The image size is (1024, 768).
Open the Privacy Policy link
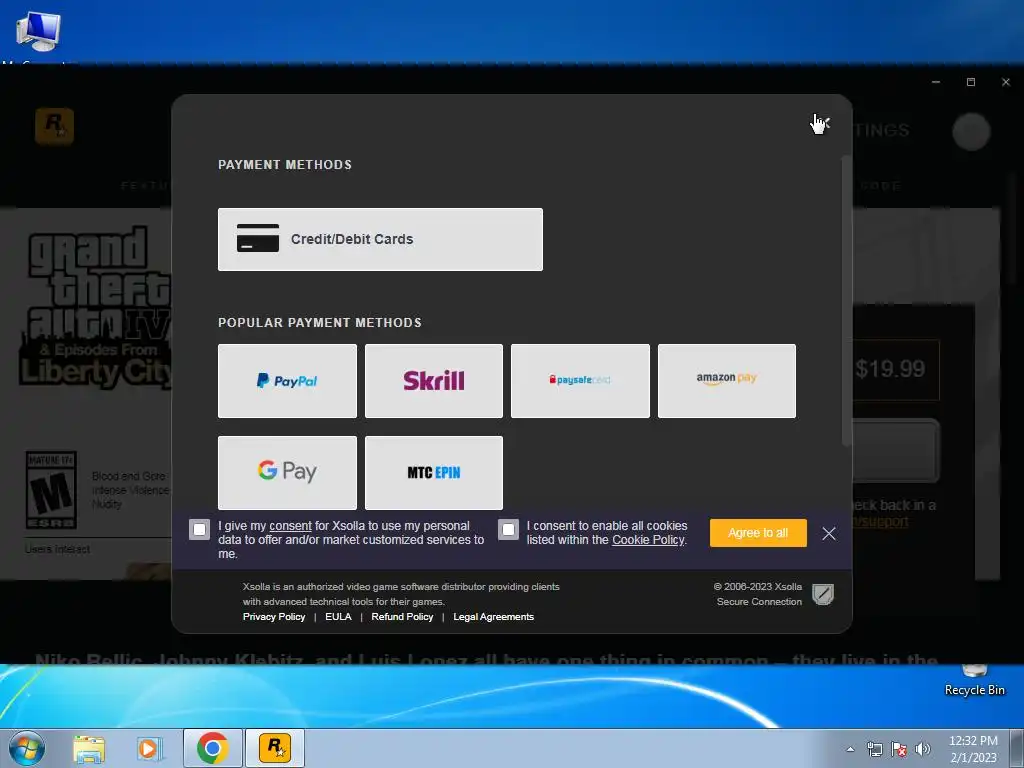(274, 616)
